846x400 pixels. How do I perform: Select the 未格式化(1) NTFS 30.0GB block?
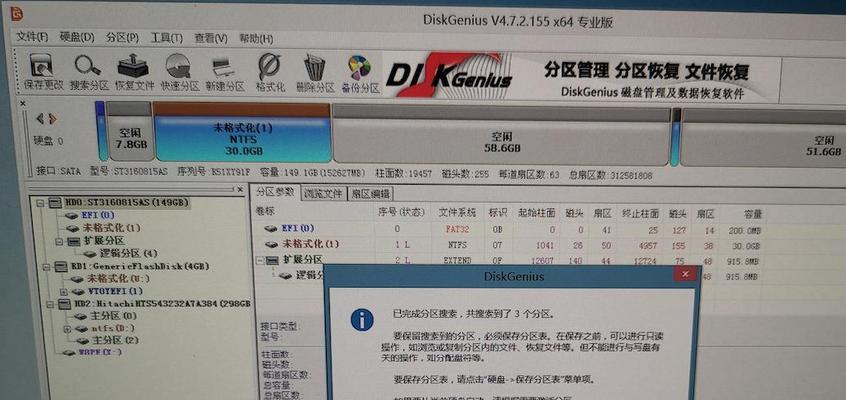point(243,133)
